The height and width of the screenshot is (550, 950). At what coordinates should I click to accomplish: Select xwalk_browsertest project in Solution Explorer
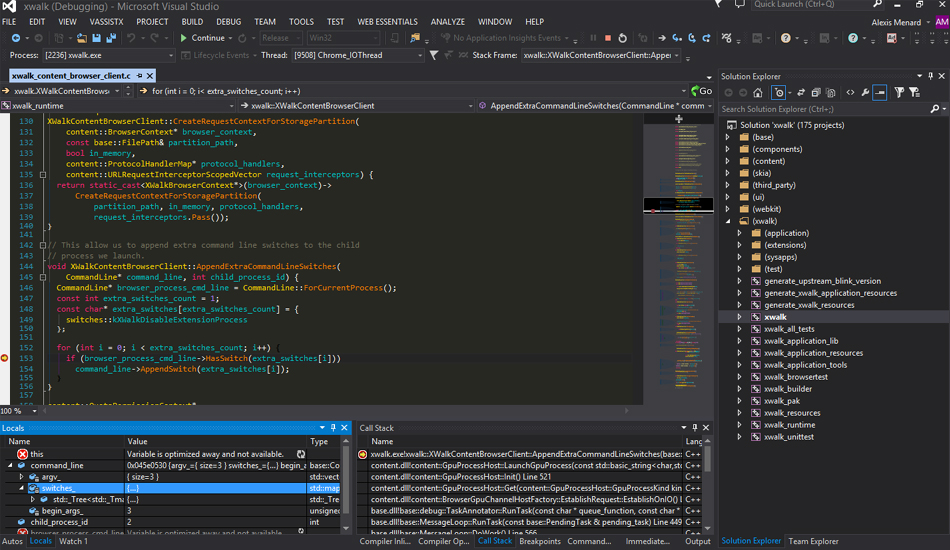796,377
